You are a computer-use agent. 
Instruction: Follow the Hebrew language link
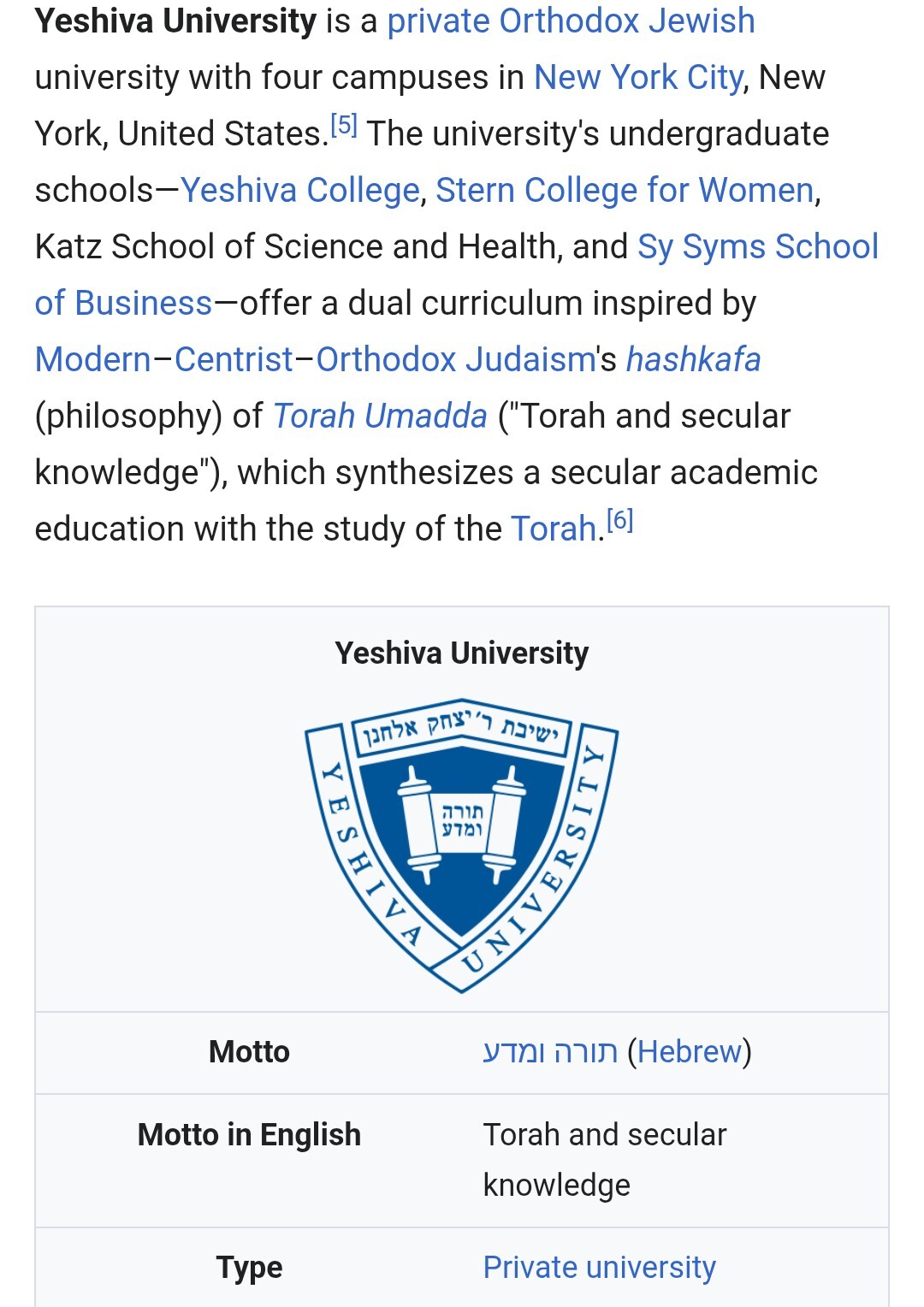[690, 1052]
